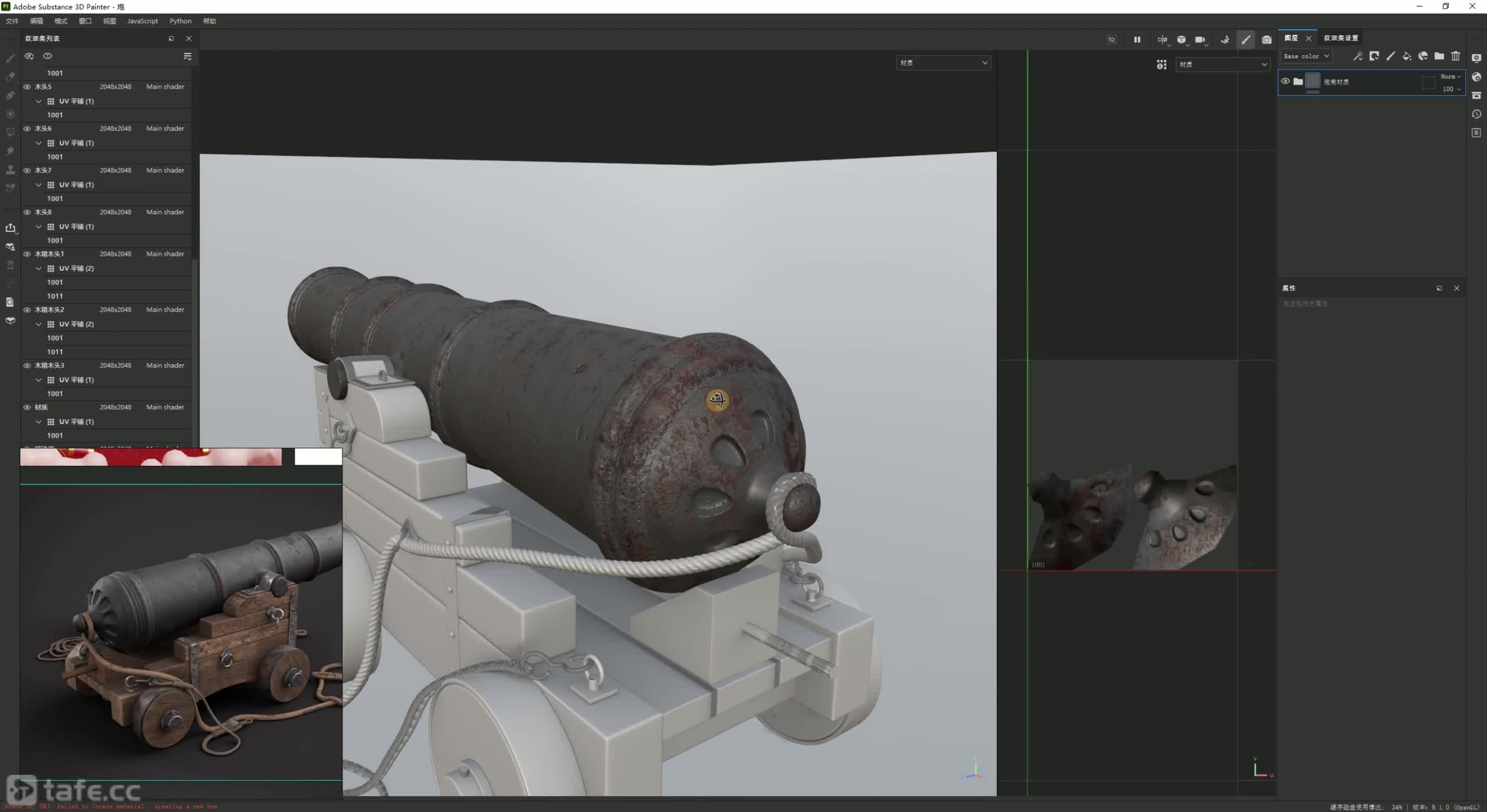Close the 图层 tab
The image size is (1487, 812).
(x=1308, y=38)
